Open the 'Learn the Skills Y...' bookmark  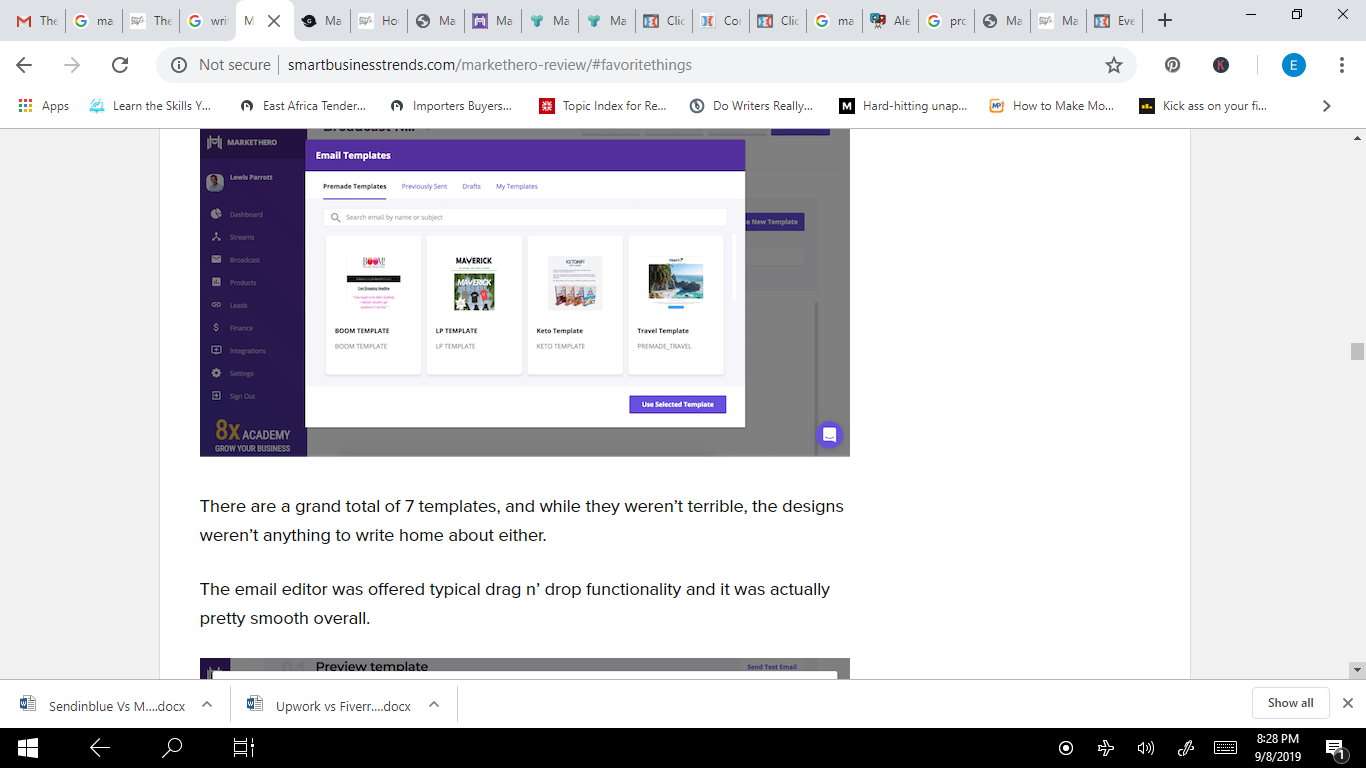150,106
